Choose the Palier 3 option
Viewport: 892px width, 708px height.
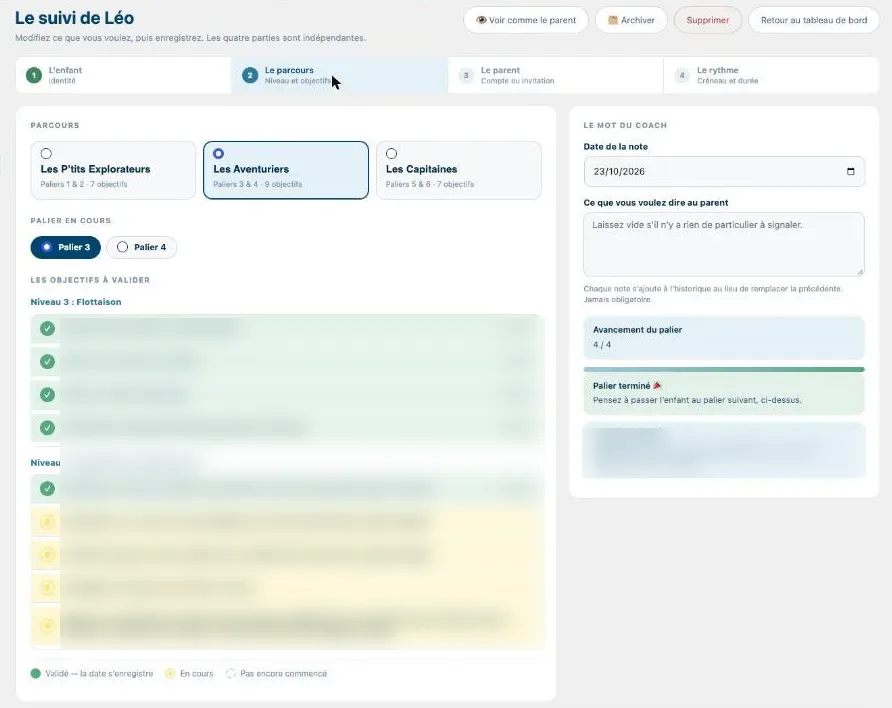click(65, 247)
